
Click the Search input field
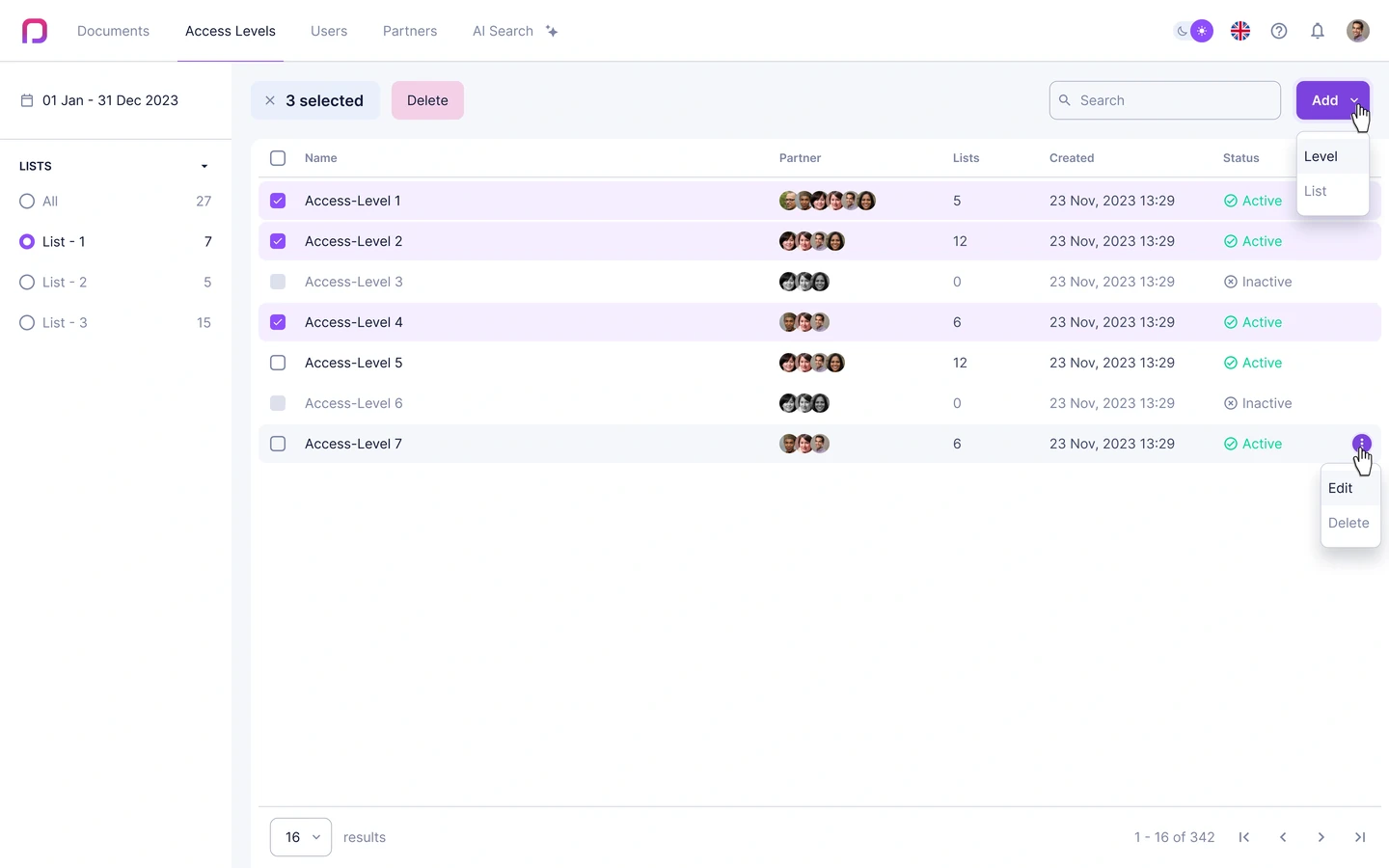[x=1165, y=100]
